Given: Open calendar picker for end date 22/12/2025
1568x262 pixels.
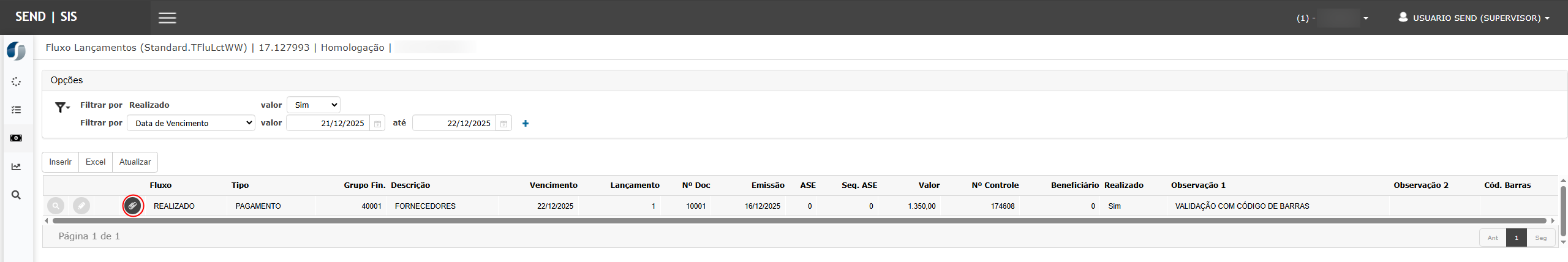Looking at the screenshot, I should 503,124.
